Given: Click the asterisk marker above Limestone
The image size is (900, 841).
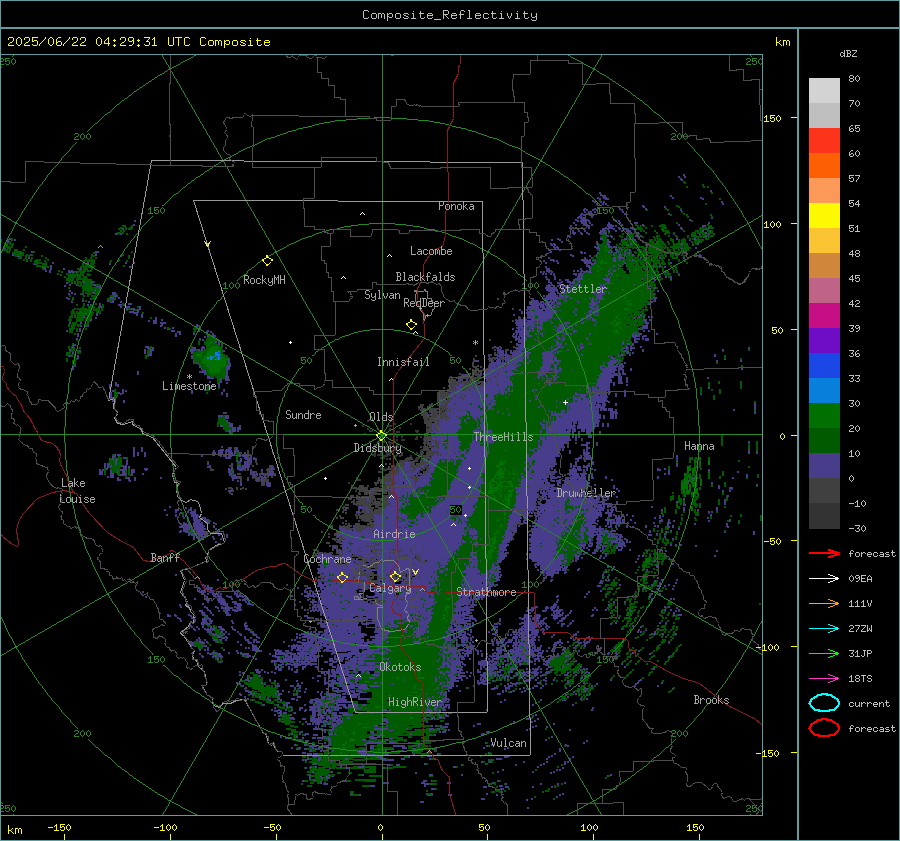Looking at the screenshot, I should tap(189, 377).
